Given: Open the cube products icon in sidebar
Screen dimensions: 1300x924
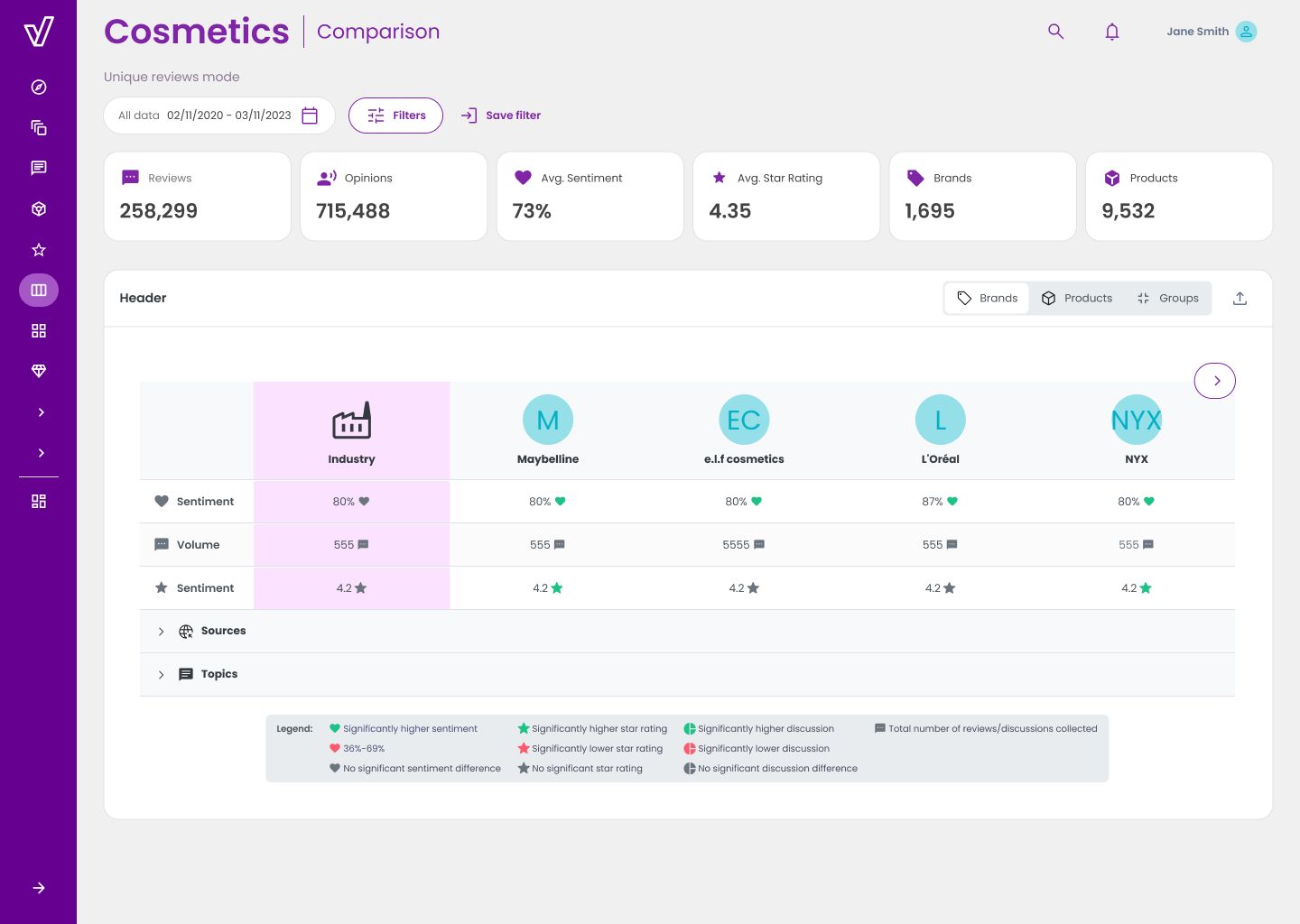Looking at the screenshot, I should (39, 208).
